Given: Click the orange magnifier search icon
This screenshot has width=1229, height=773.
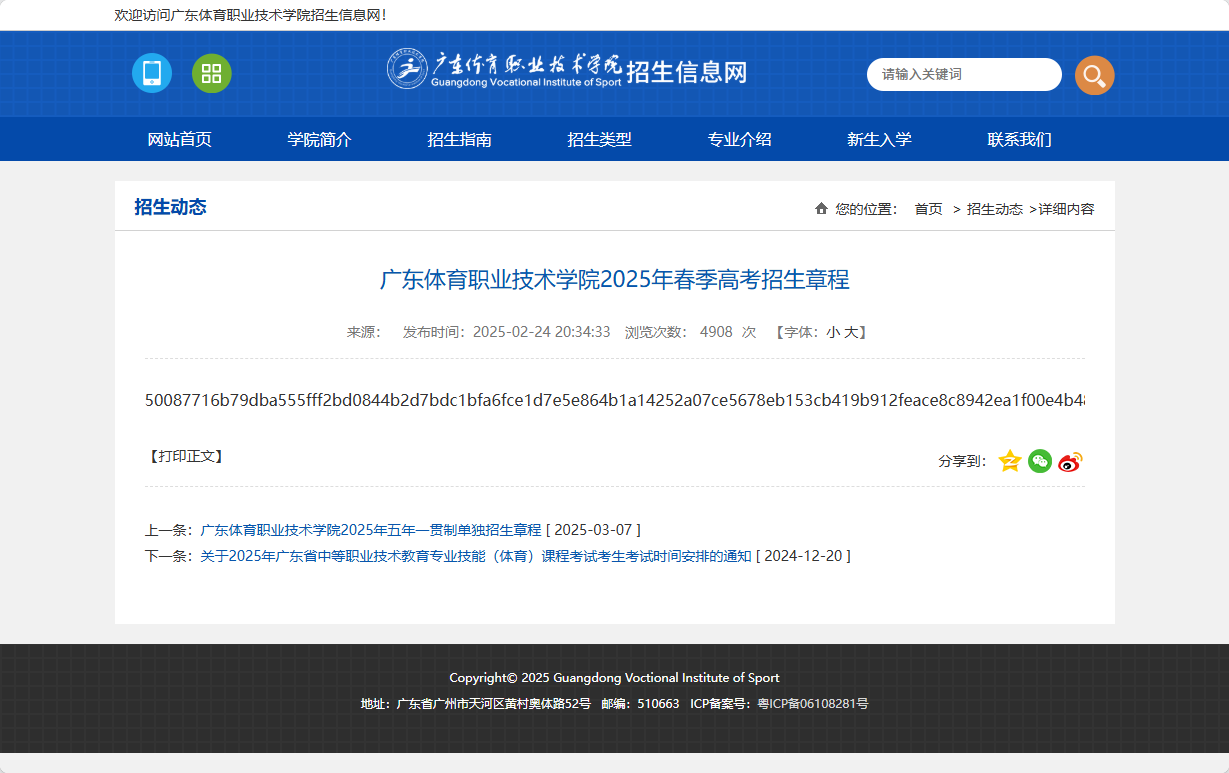Looking at the screenshot, I should 1094,75.
